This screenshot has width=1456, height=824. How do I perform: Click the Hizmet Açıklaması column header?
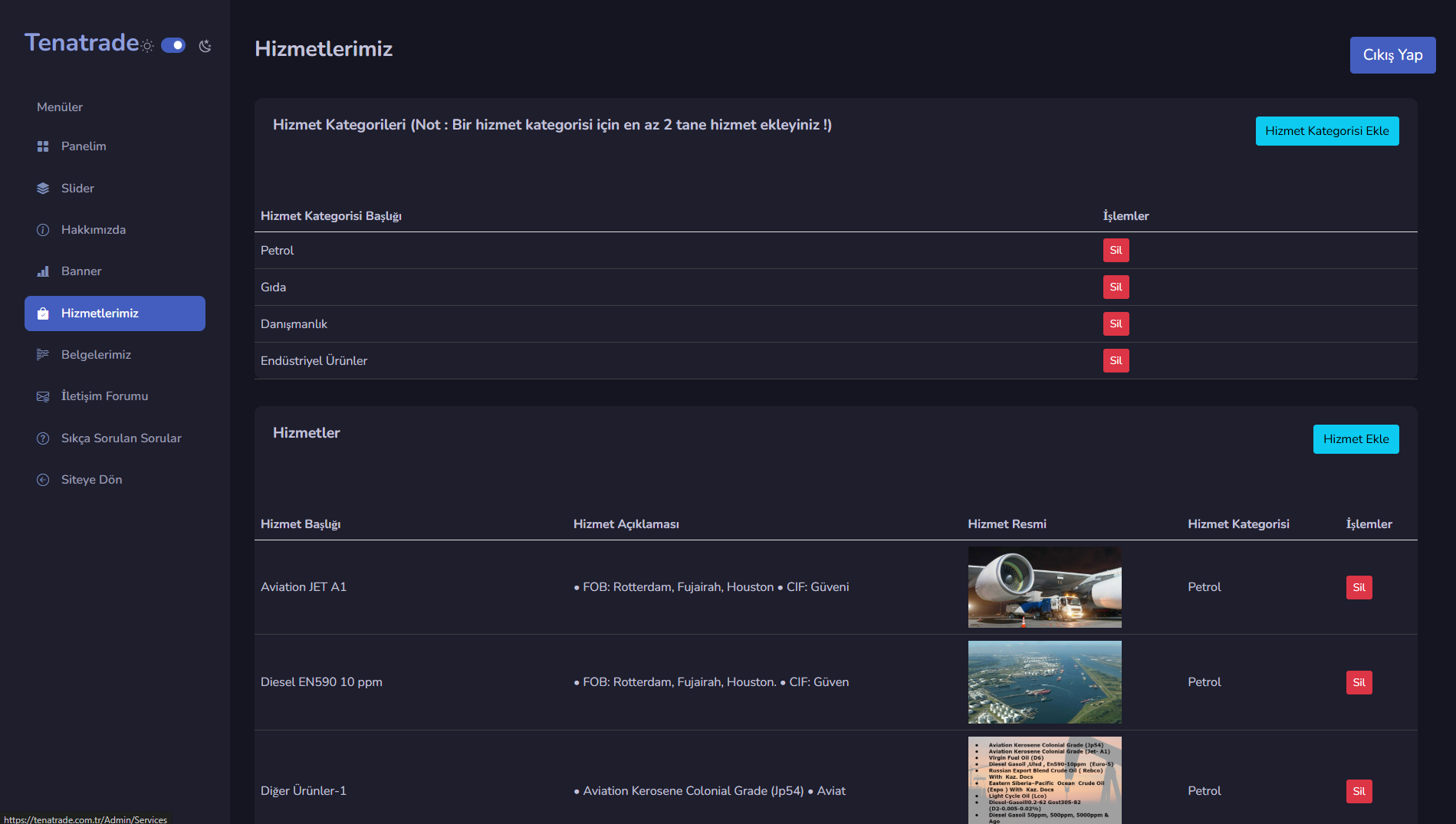626,524
